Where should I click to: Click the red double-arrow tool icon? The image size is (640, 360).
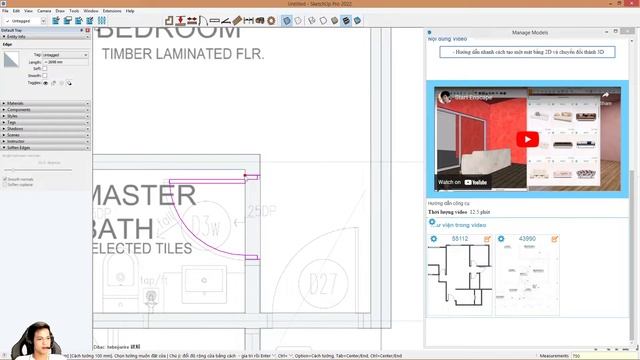[192, 20]
